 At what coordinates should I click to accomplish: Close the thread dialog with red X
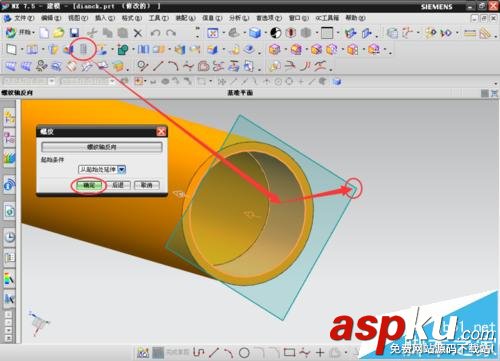(x=161, y=132)
